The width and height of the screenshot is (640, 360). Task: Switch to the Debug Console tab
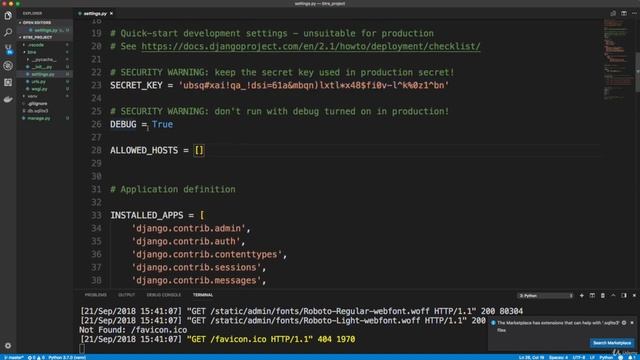(x=163, y=295)
